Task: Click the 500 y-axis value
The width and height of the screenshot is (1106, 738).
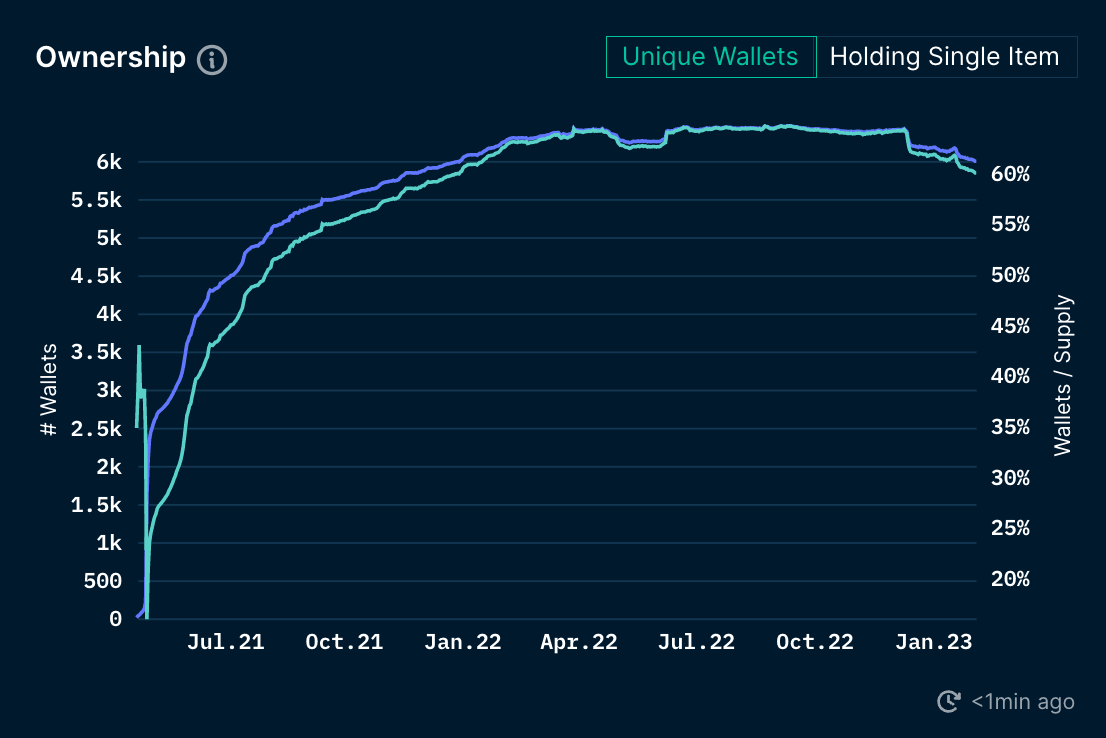Action: pos(103,581)
